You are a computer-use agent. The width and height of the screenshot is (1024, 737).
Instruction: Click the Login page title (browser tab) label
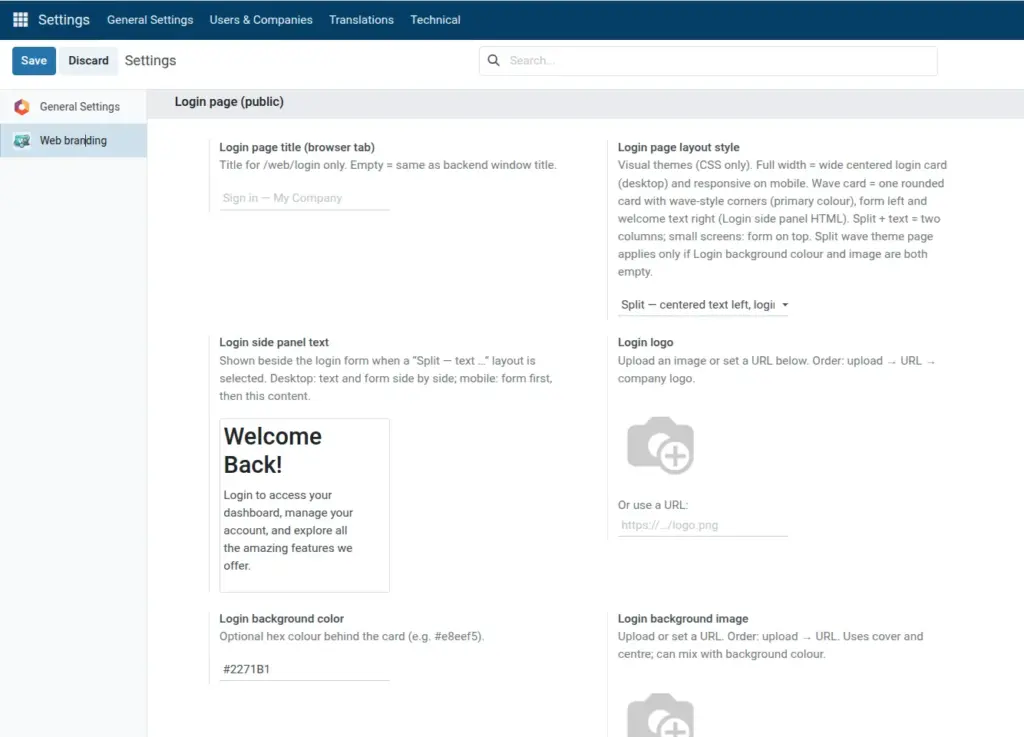click(x=297, y=148)
